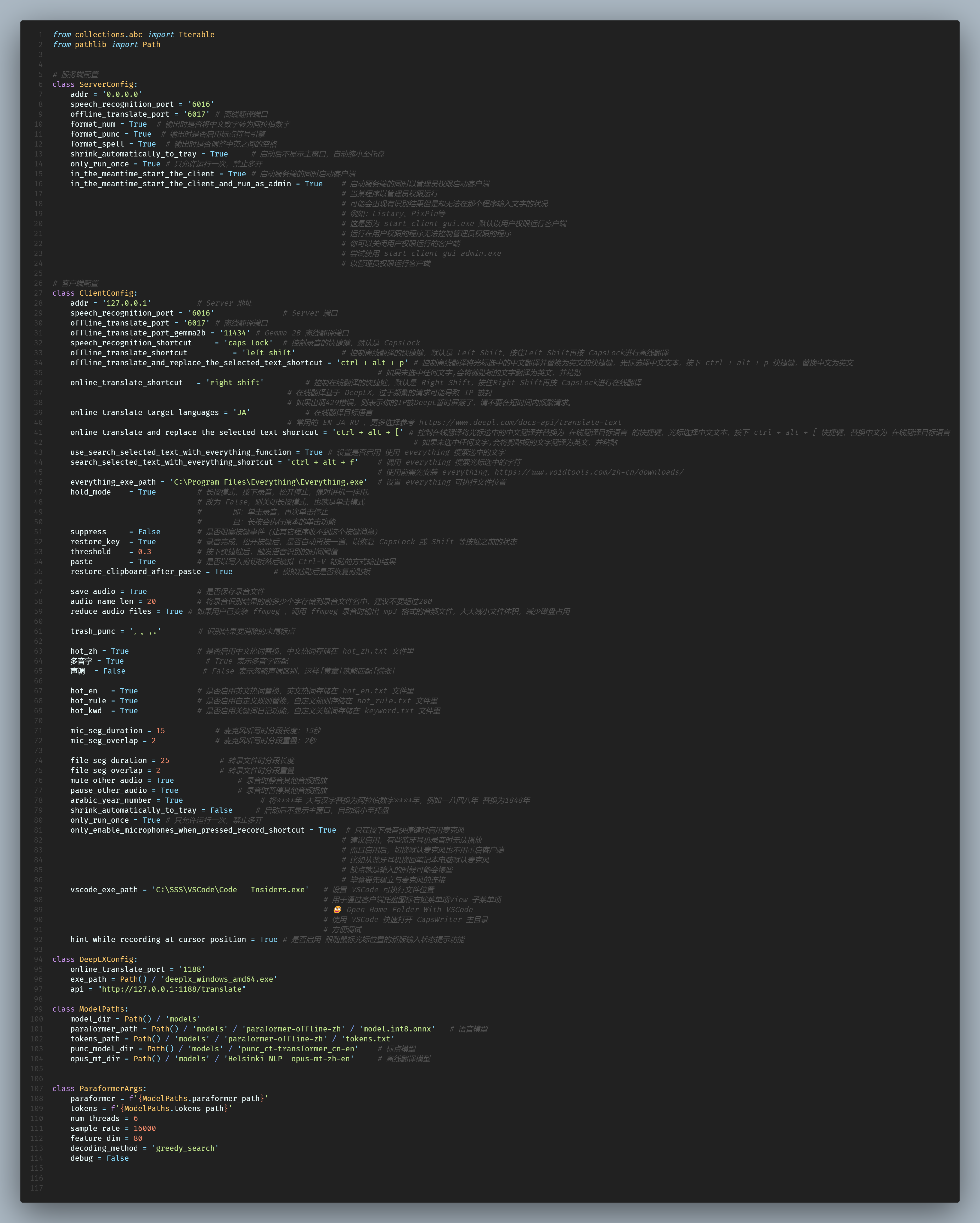Click the reduce_audio_files variable

coord(111,611)
